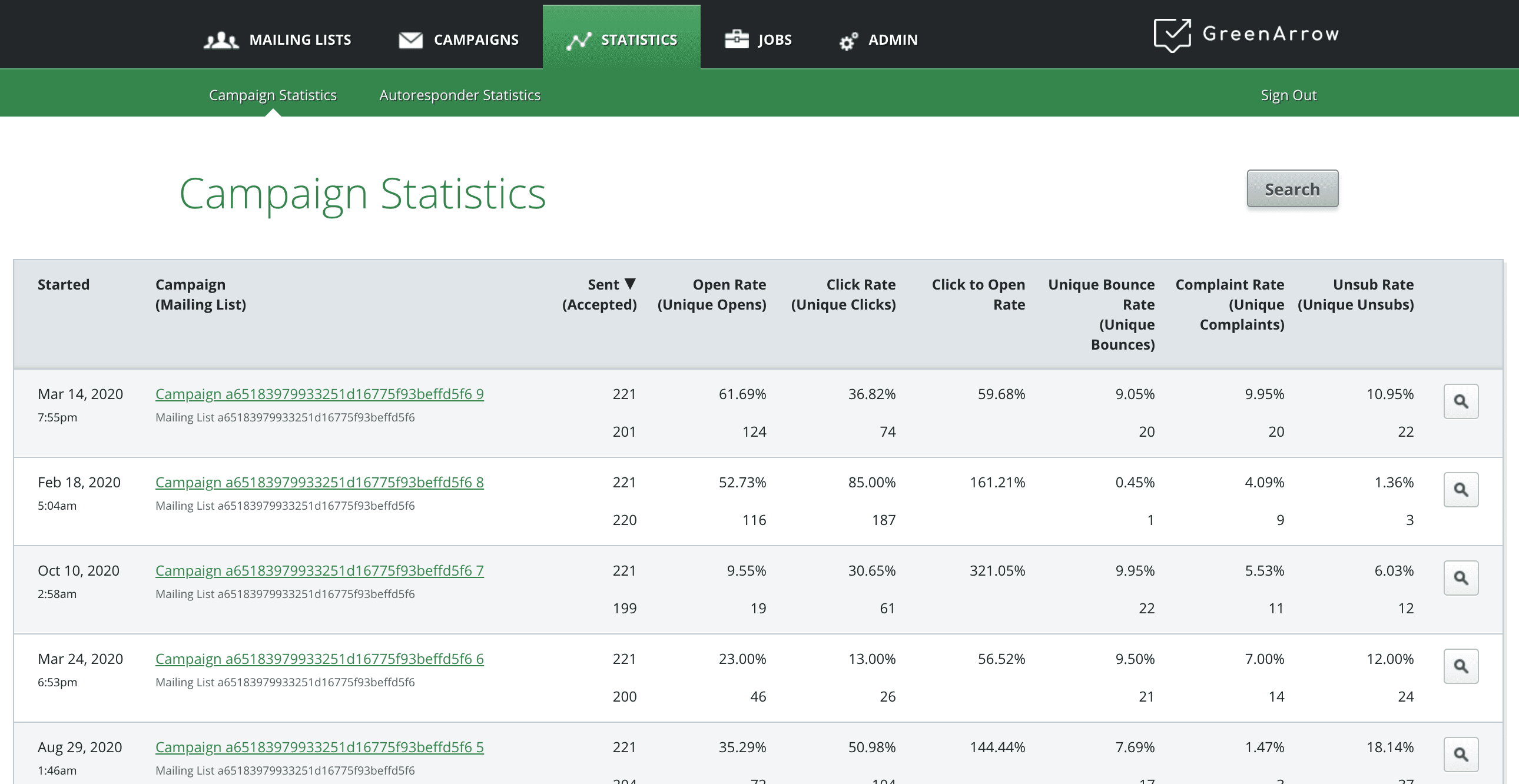This screenshot has width=1519, height=784.
Task: Click the magnifier icon for Campaign 7
Action: click(1460, 578)
